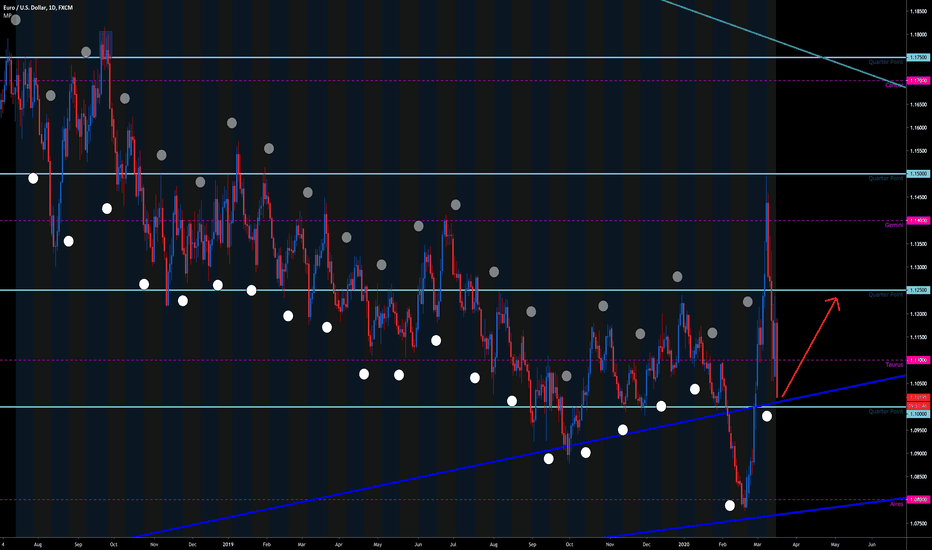Click the pink 1.08000 price label
Image resolution: width=932 pixels, height=550 pixels.
[918, 499]
